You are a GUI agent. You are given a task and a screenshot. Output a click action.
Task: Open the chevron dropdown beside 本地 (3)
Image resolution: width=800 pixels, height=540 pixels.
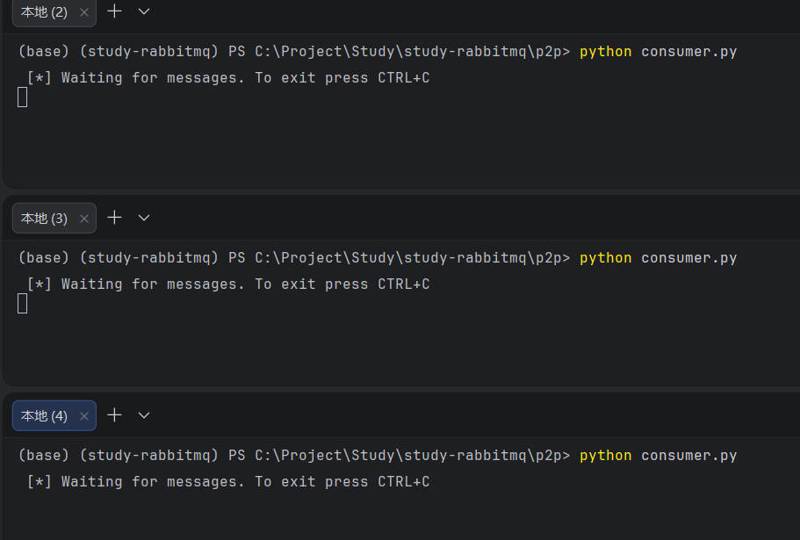pos(144,217)
